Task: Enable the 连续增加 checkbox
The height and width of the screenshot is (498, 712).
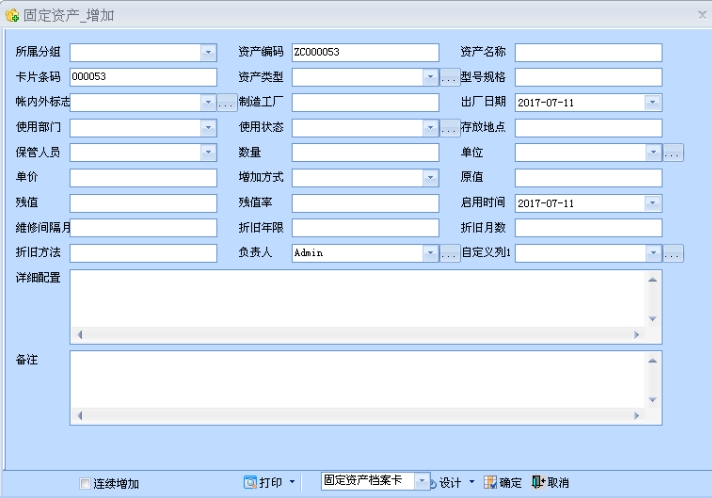Action: 84,483
